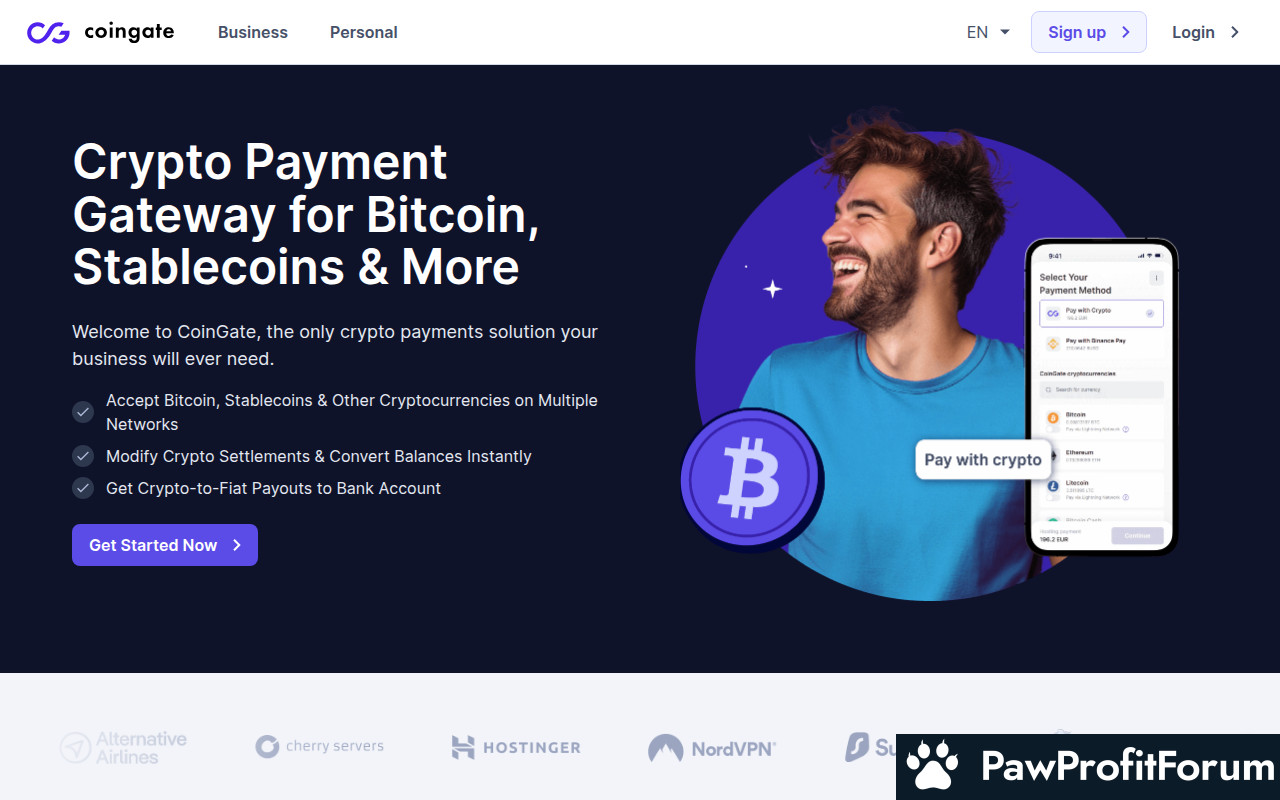Screen dimensions: 1280x800
Task: Click the PawProfitForum paw icon
Action: [x=932, y=767]
